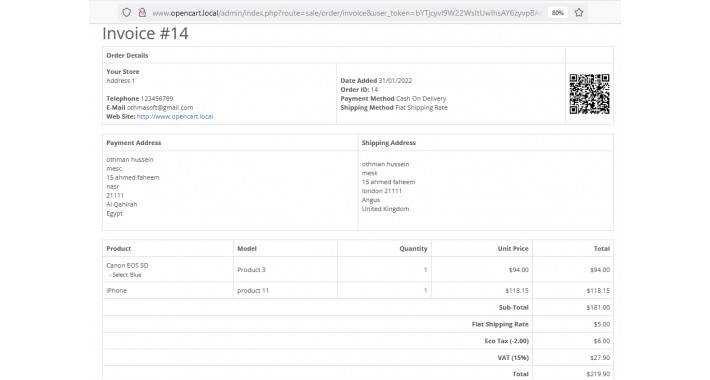The image size is (710, 380).
Task: Click london 21111 in shipping address
Action: (x=382, y=191)
